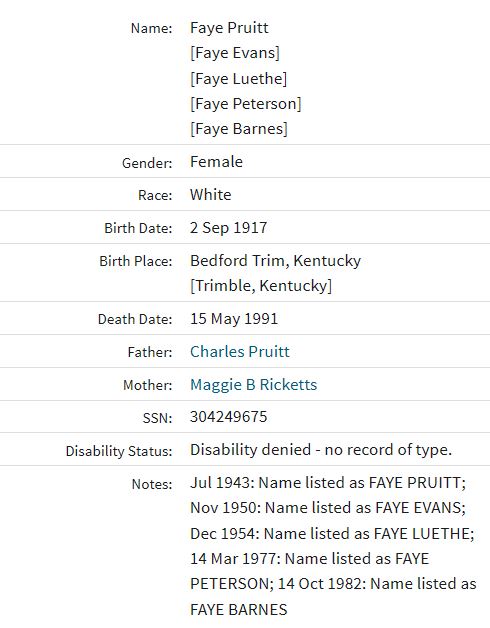Click the Disability Status field label

coord(119,451)
